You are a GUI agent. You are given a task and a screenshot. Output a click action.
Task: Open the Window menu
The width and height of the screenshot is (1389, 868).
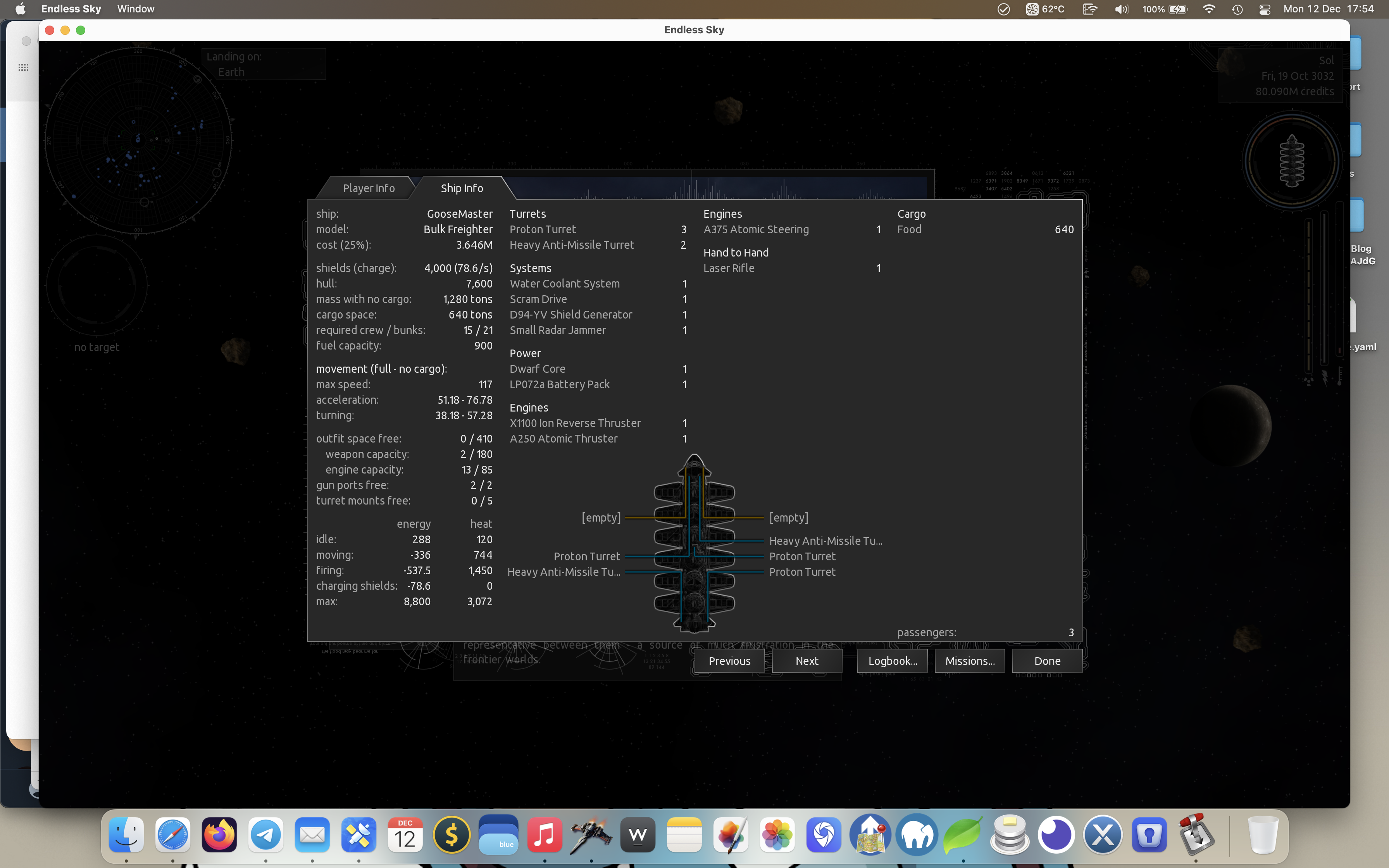136,9
